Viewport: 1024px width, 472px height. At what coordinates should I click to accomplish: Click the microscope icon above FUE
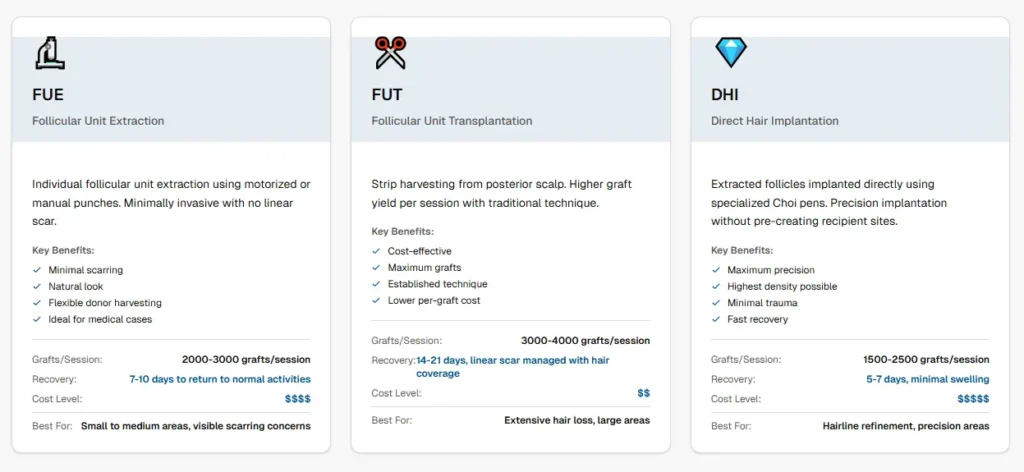(x=49, y=52)
